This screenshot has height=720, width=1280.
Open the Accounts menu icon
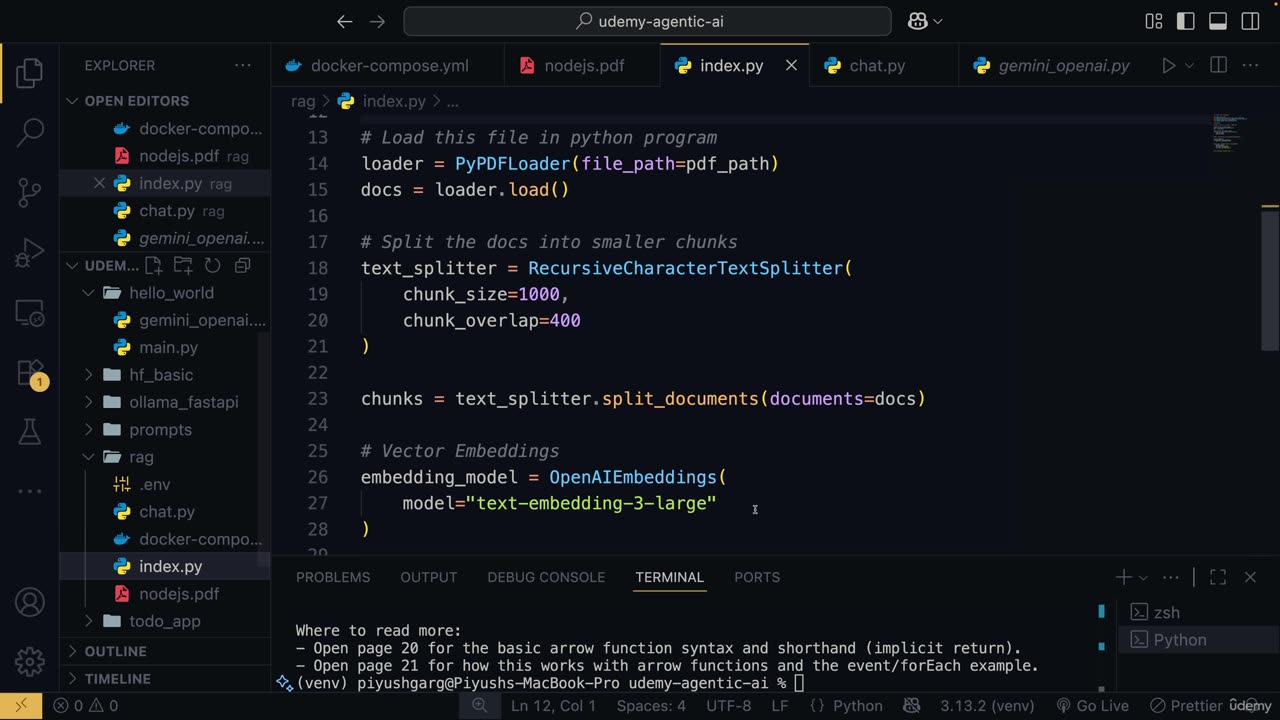click(30, 602)
